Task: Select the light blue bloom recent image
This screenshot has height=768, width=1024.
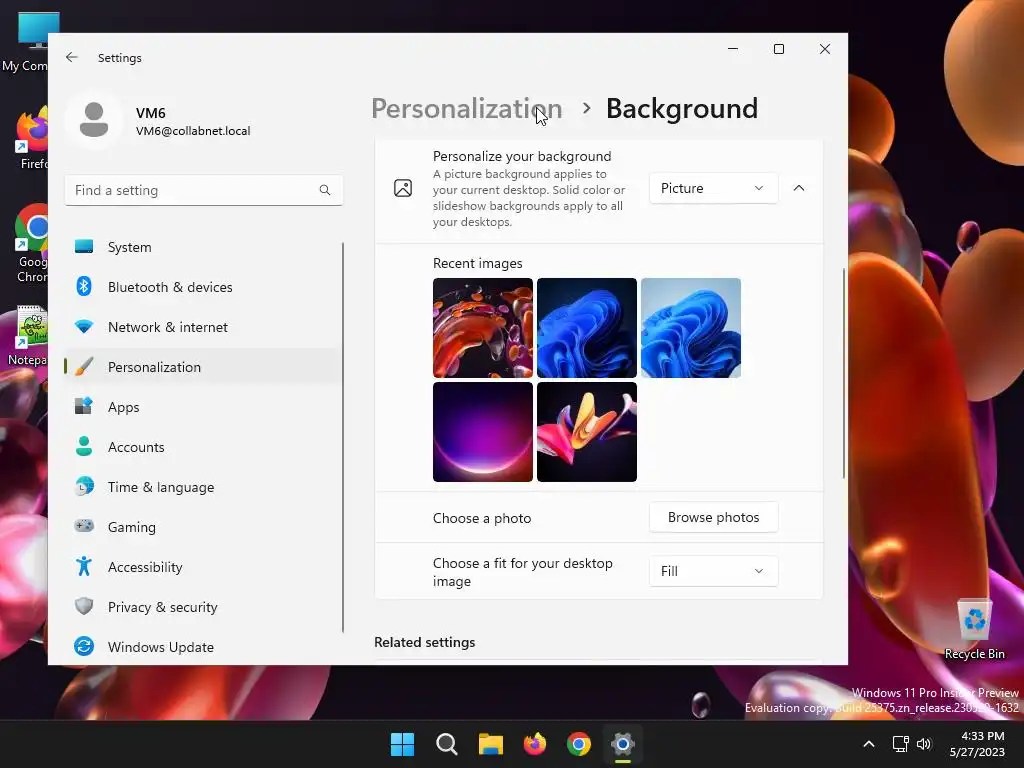Action: 691,328
